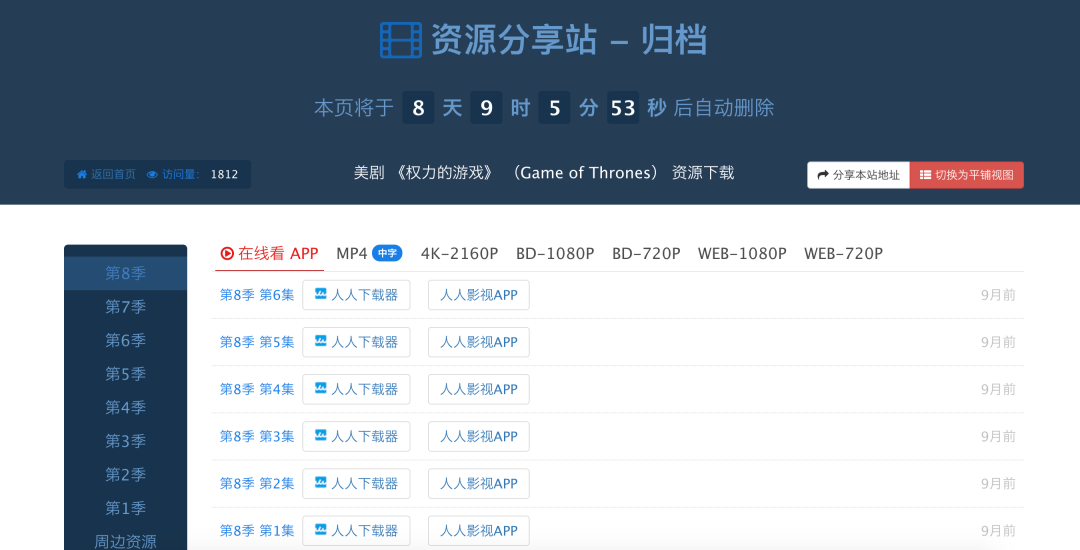Click the 第8季 第5集 episode link
1080x550 pixels.
pos(256,342)
